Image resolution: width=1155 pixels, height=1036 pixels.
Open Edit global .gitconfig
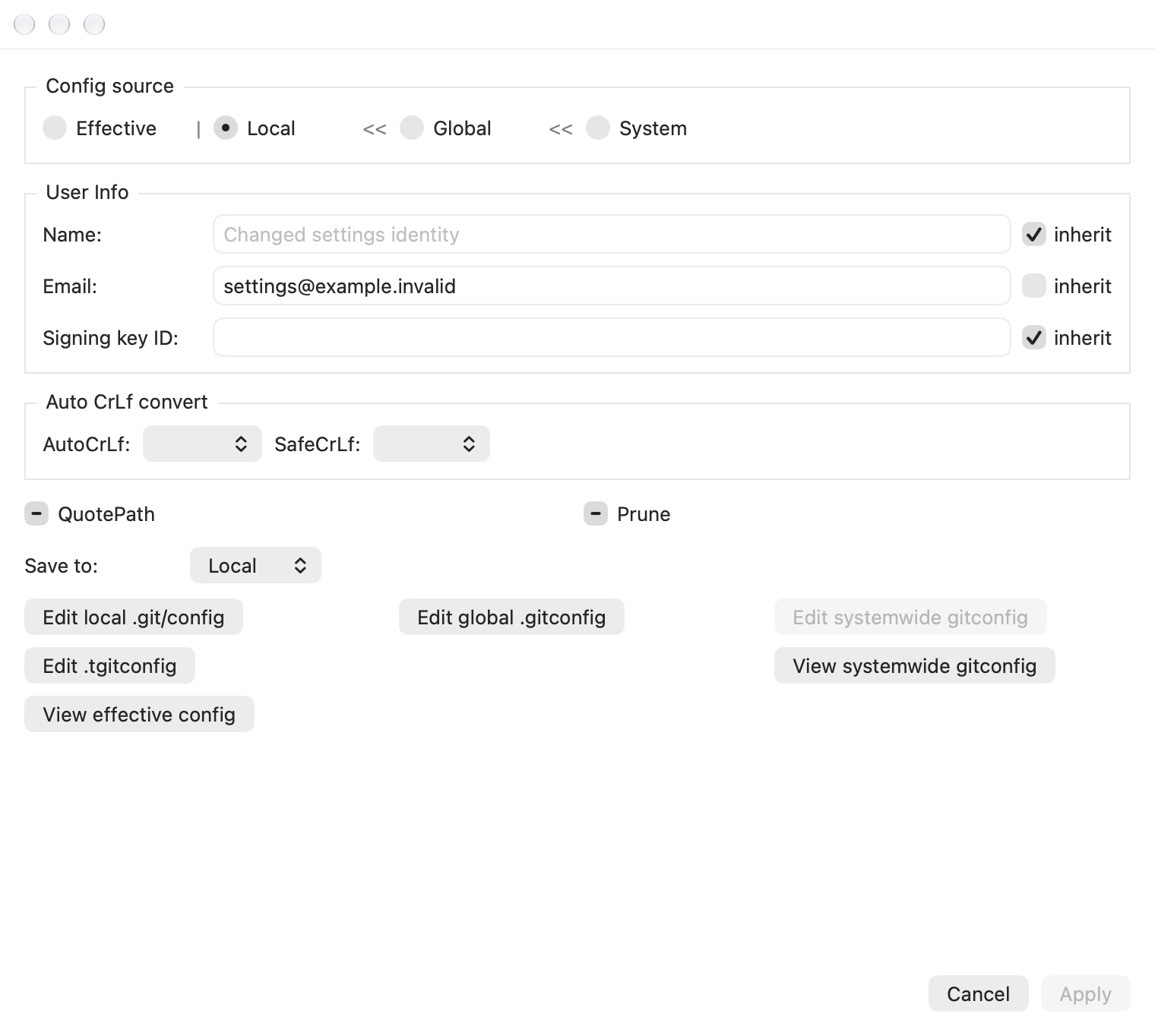coord(511,617)
